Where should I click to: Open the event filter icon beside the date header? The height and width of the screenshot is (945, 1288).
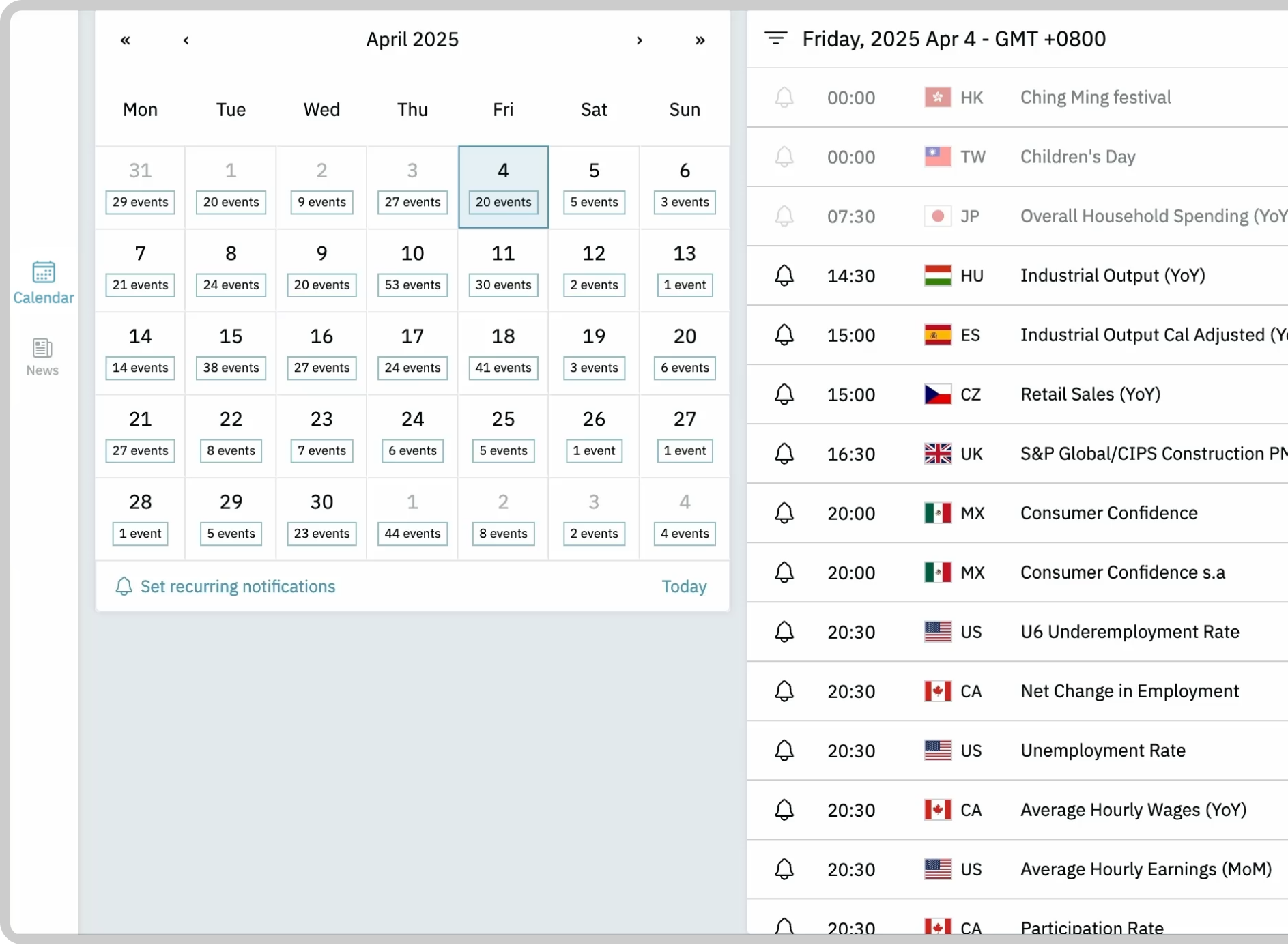tap(775, 39)
